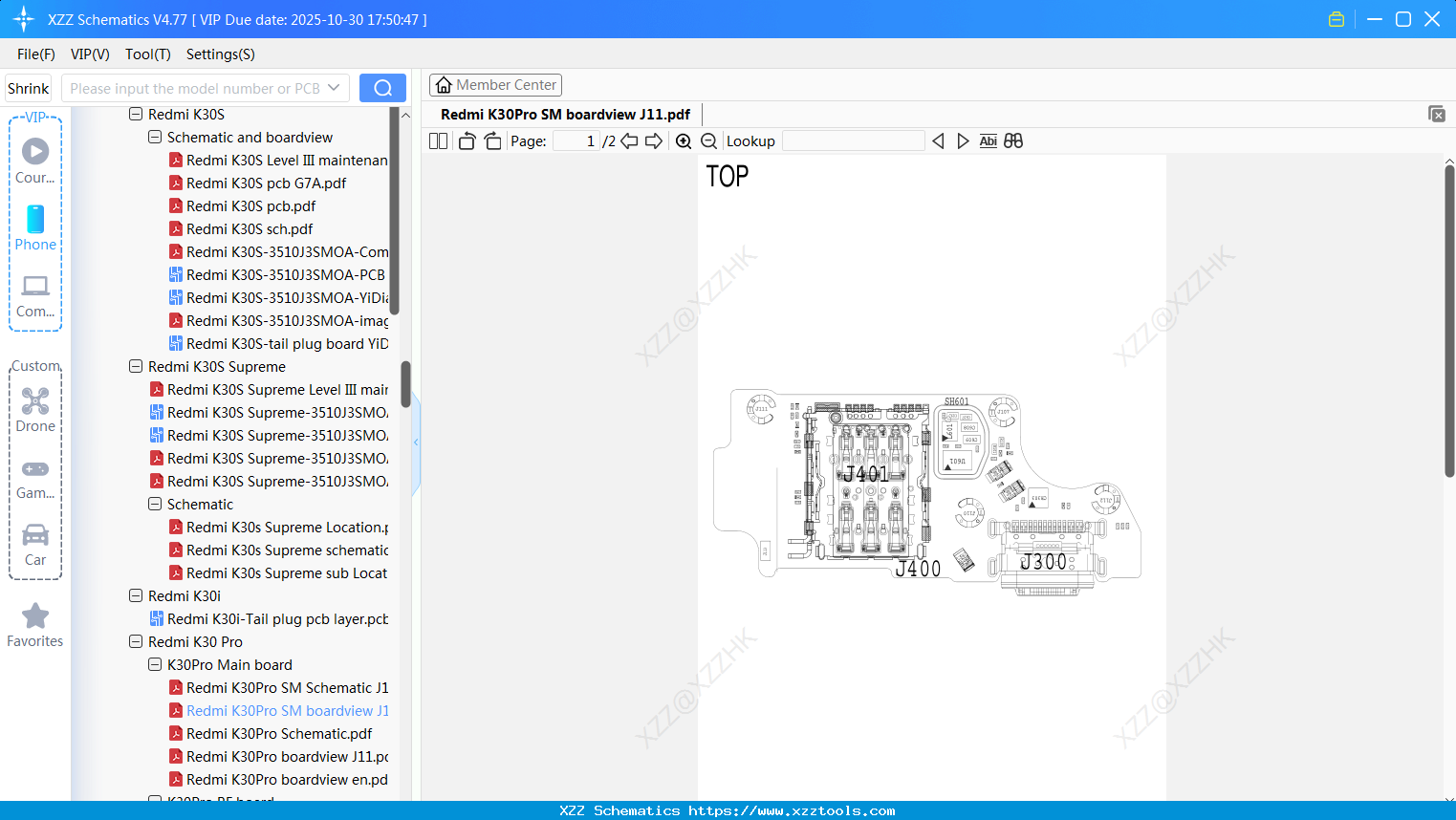Collapse the K30Pro Main board folder
The height and width of the screenshot is (820, 1456).
(x=155, y=665)
